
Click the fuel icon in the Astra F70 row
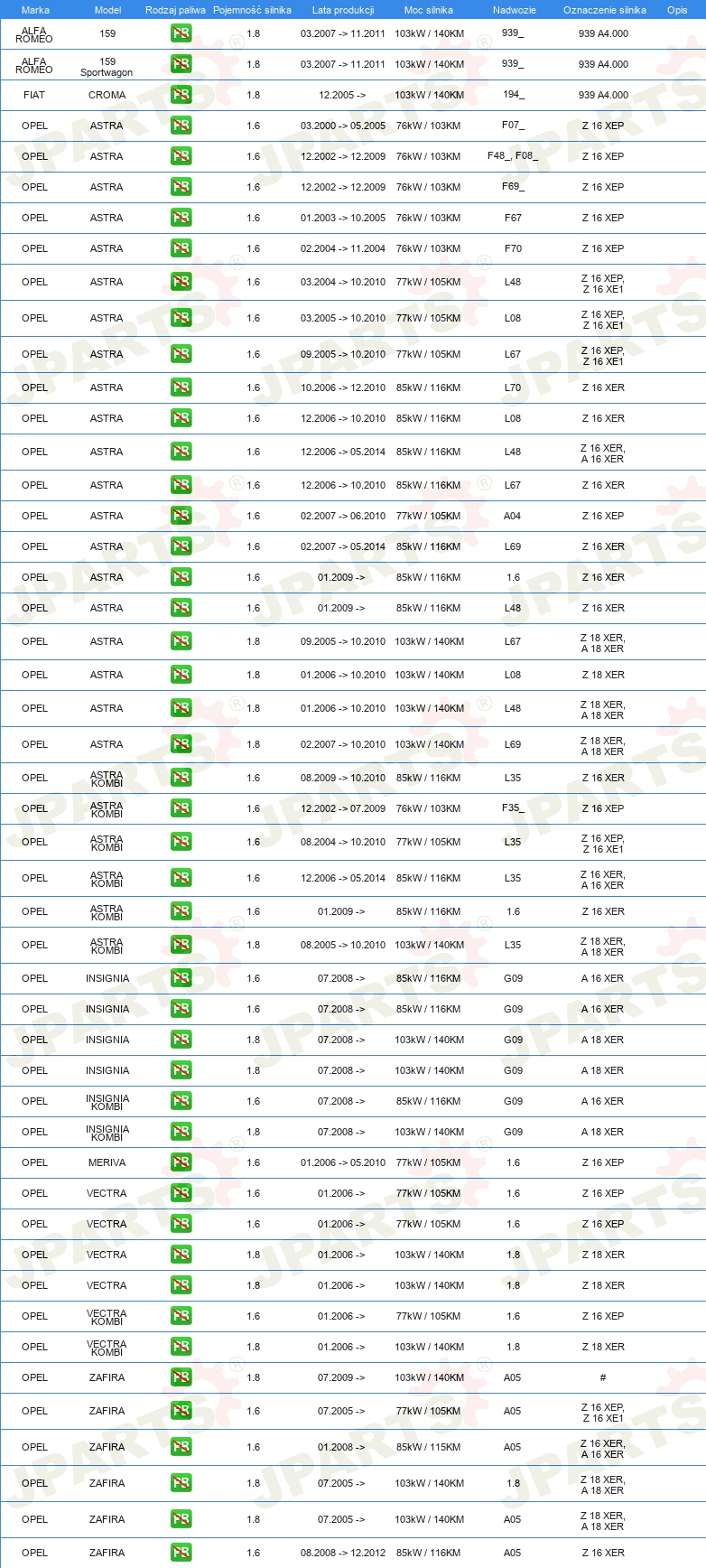pos(181,248)
